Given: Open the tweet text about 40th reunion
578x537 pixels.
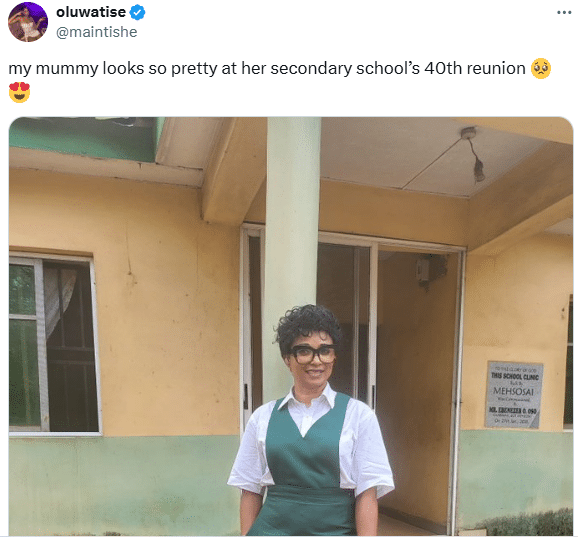Looking at the screenshot, I should (x=279, y=80).
